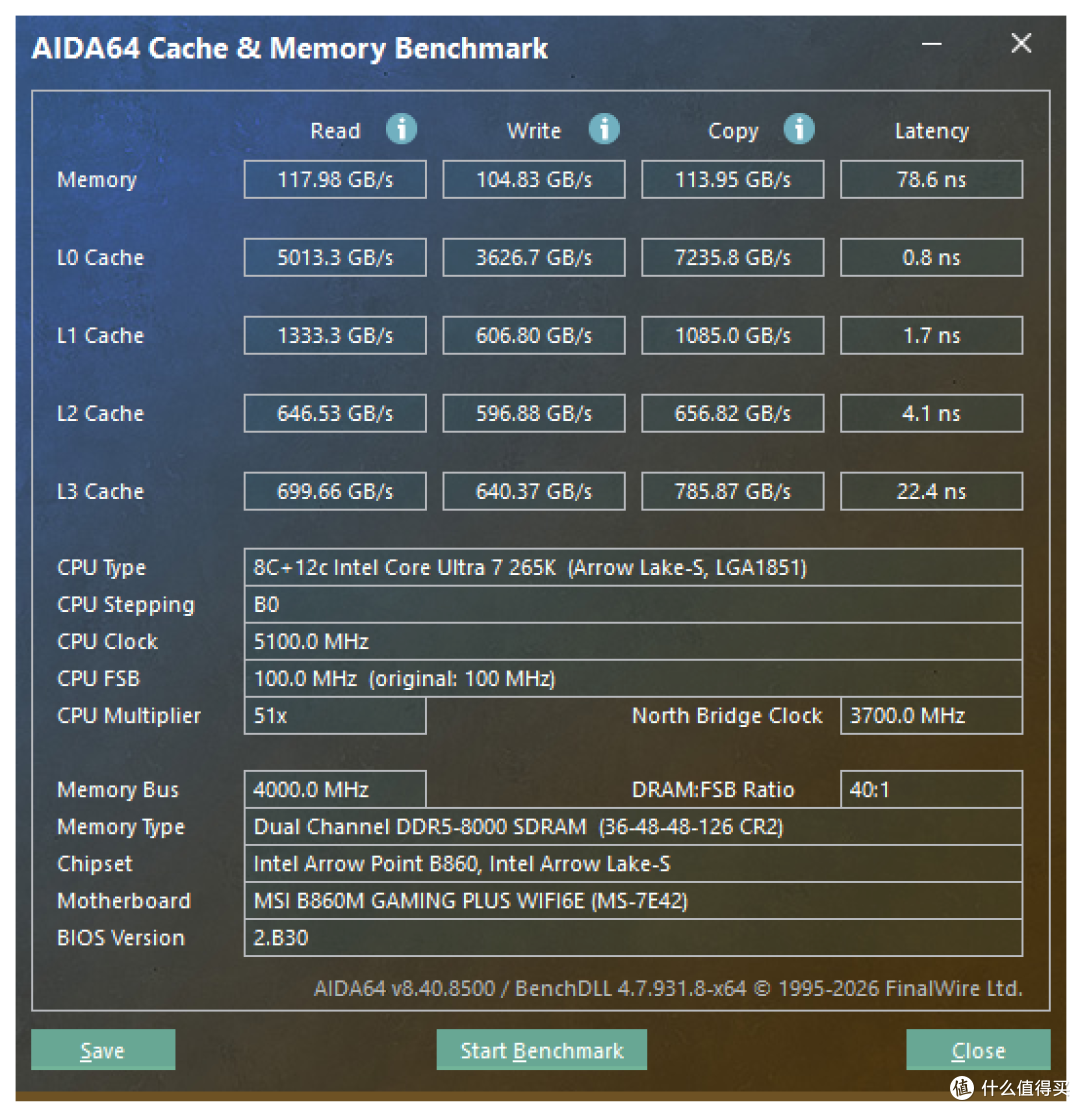The width and height of the screenshot is (1080, 1111).
Task: Click the L1 Cache copy value 1085.0 GB/s
Action: [733, 335]
